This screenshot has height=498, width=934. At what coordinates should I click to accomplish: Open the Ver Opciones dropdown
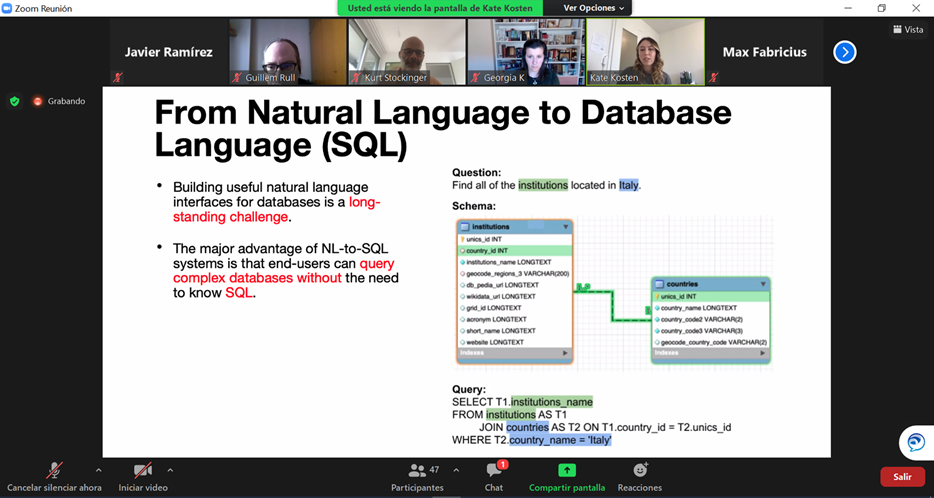593,8
